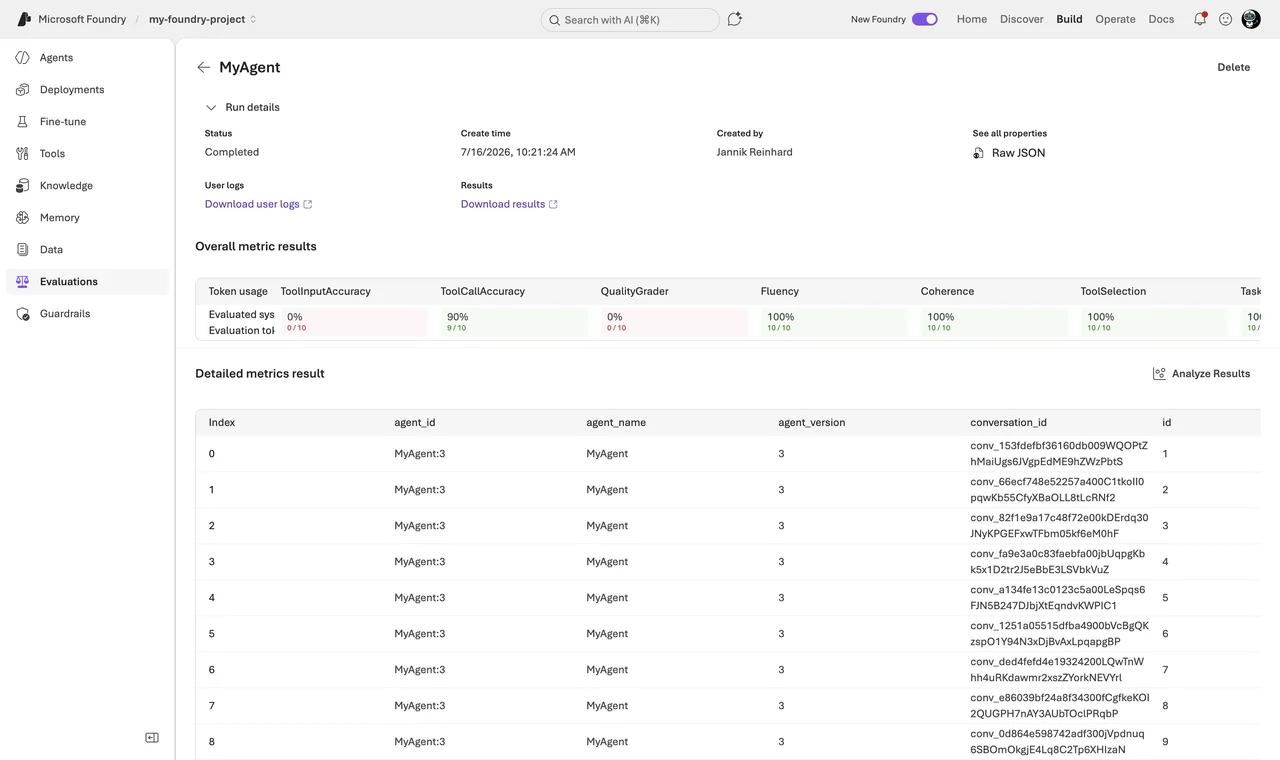Go to the Discover tab
1280x760 pixels.
tap(1022, 19)
